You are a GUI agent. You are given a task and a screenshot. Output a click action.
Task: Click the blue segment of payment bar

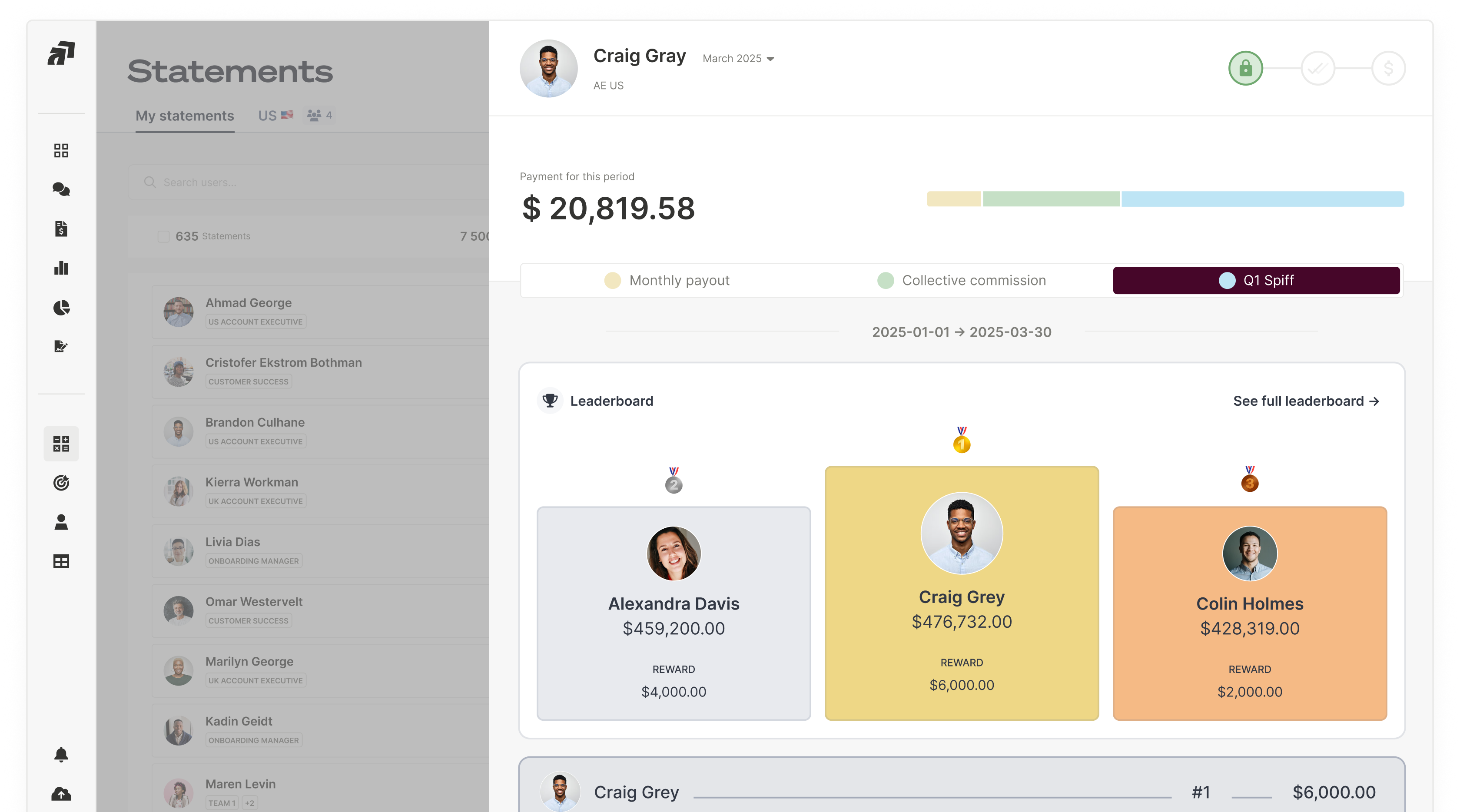(1262, 199)
